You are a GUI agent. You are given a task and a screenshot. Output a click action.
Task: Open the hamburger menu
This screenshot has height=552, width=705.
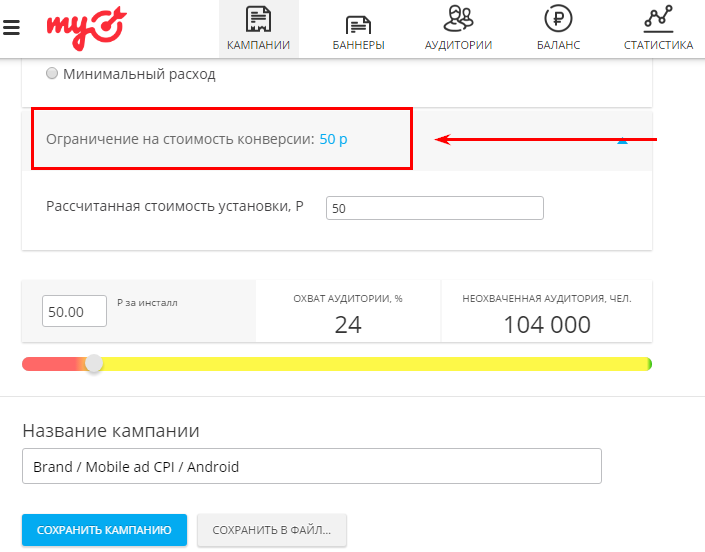click(x=11, y=27)
